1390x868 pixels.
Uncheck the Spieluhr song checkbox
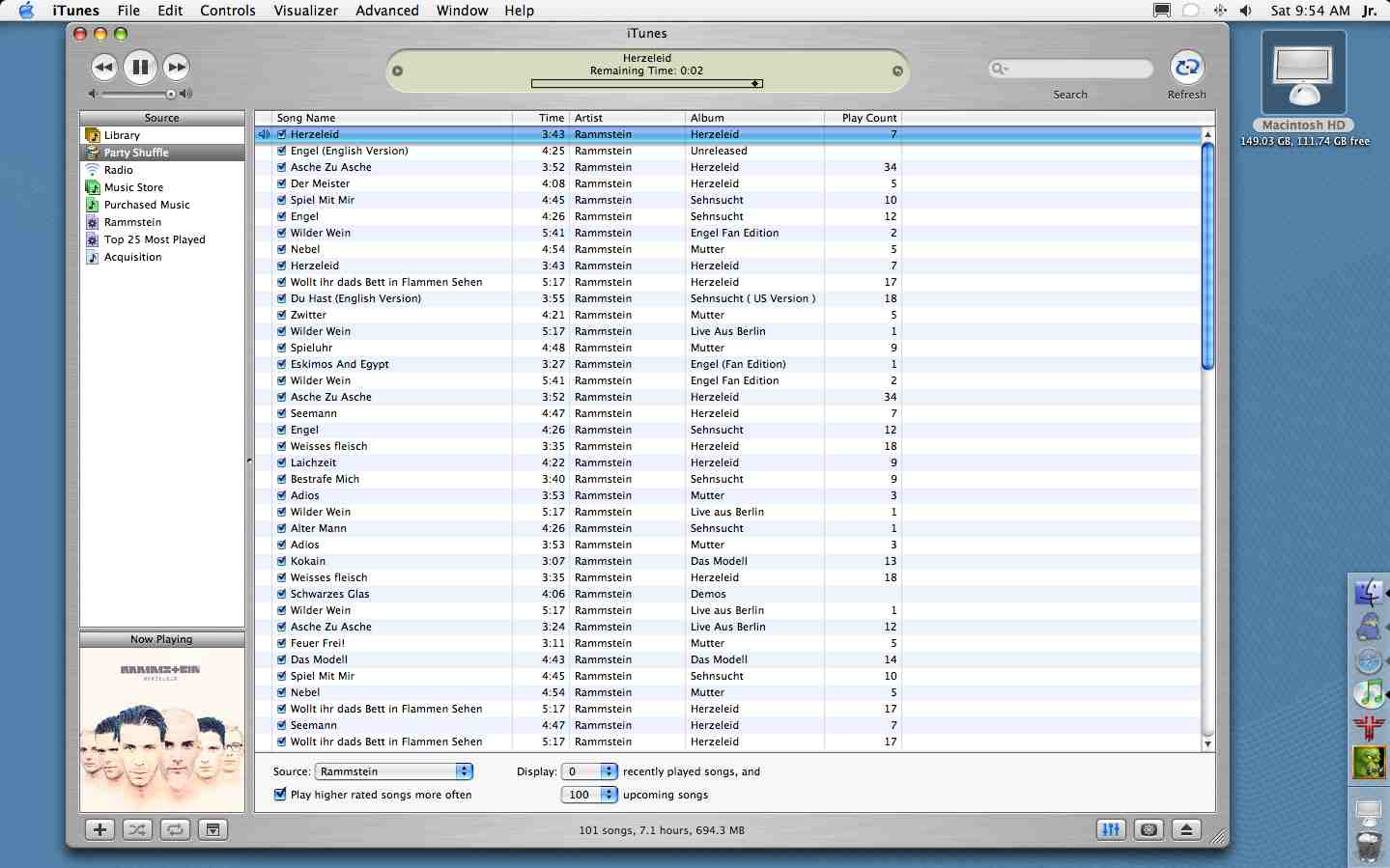(x=281, y=348)
